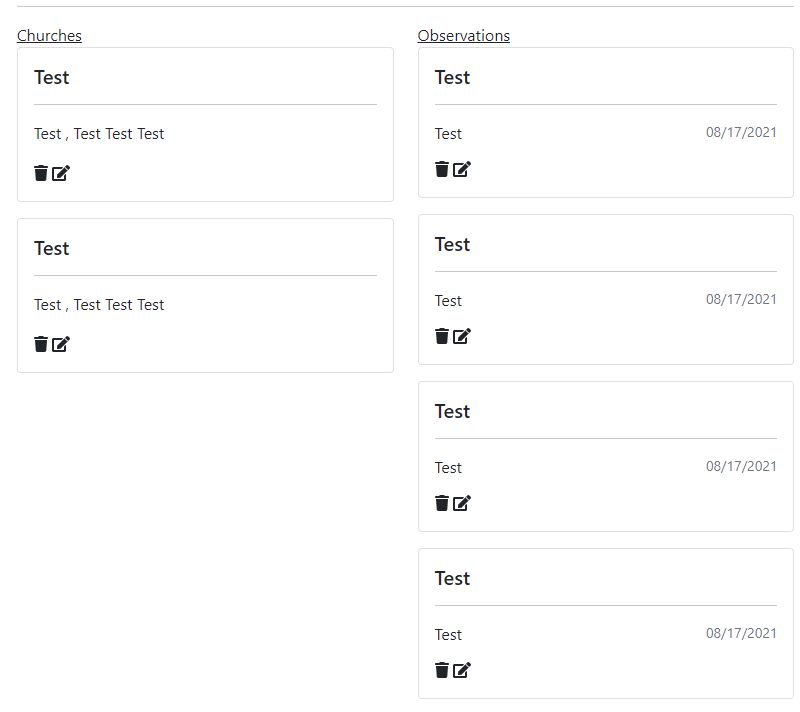The image size is (800, 712).
Task: Open the Churches section link
Action: (x=49, y=35)
